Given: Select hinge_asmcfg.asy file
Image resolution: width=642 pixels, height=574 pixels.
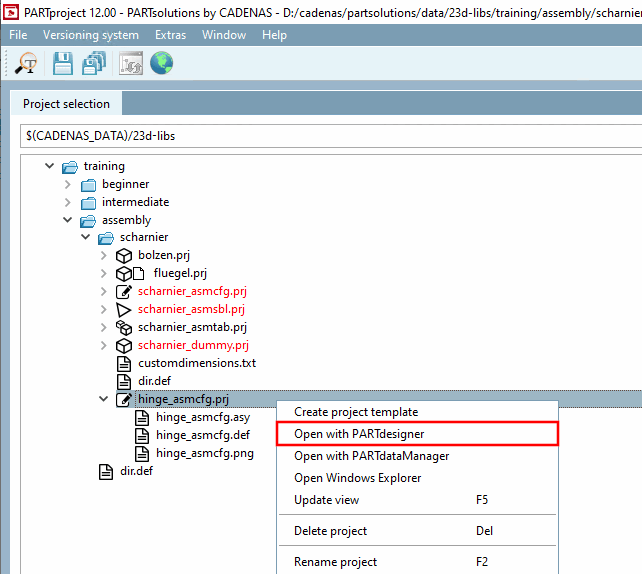Looking at the screenshot, I should (x=203, y=417).
